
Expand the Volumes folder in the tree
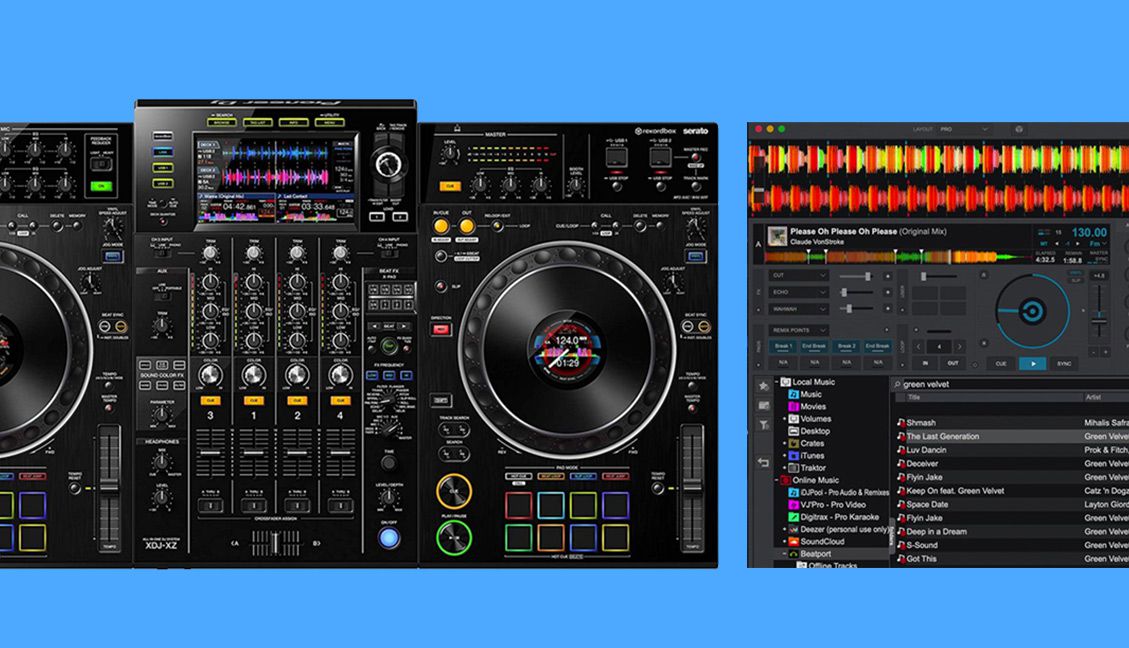point(785,419)
